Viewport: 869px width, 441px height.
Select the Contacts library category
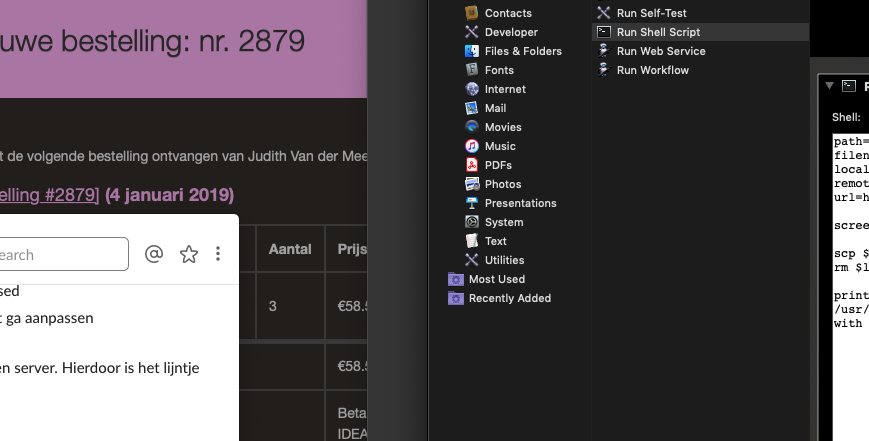pos(507,13)
